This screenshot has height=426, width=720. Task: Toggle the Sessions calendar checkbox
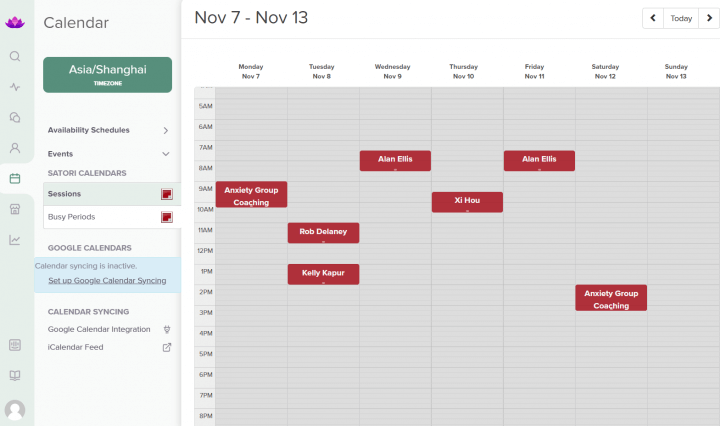click(x=167, y=194)
